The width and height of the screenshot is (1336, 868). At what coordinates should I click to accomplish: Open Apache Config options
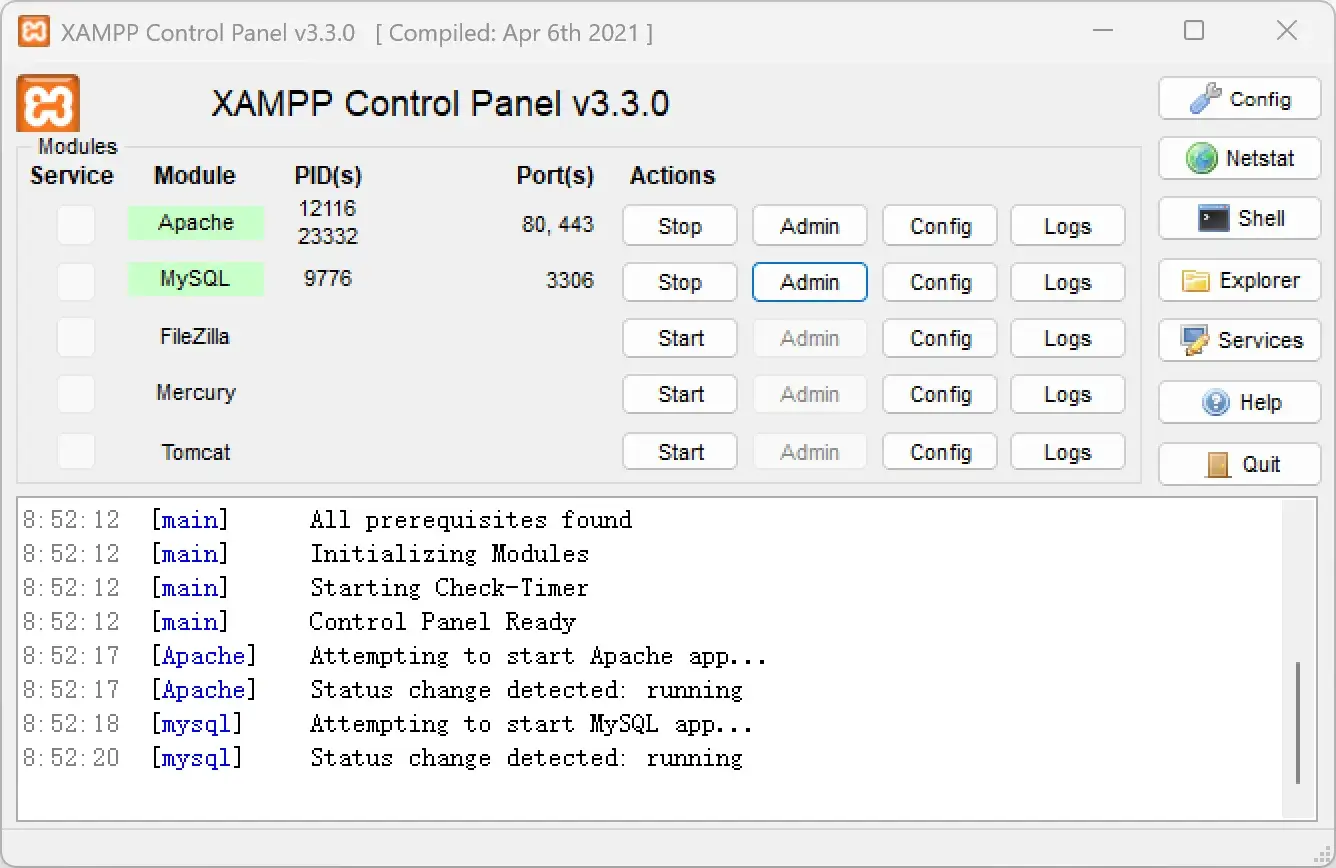click(x=939, y=226)
